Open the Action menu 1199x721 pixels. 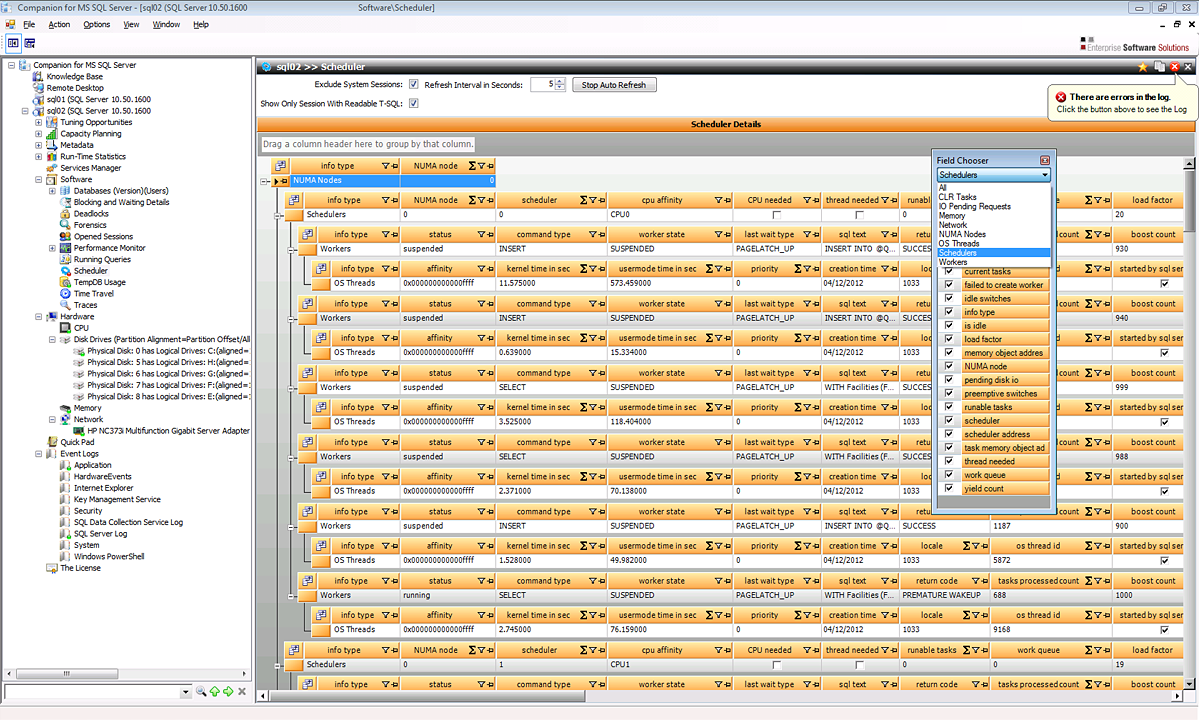pos(59,24)
